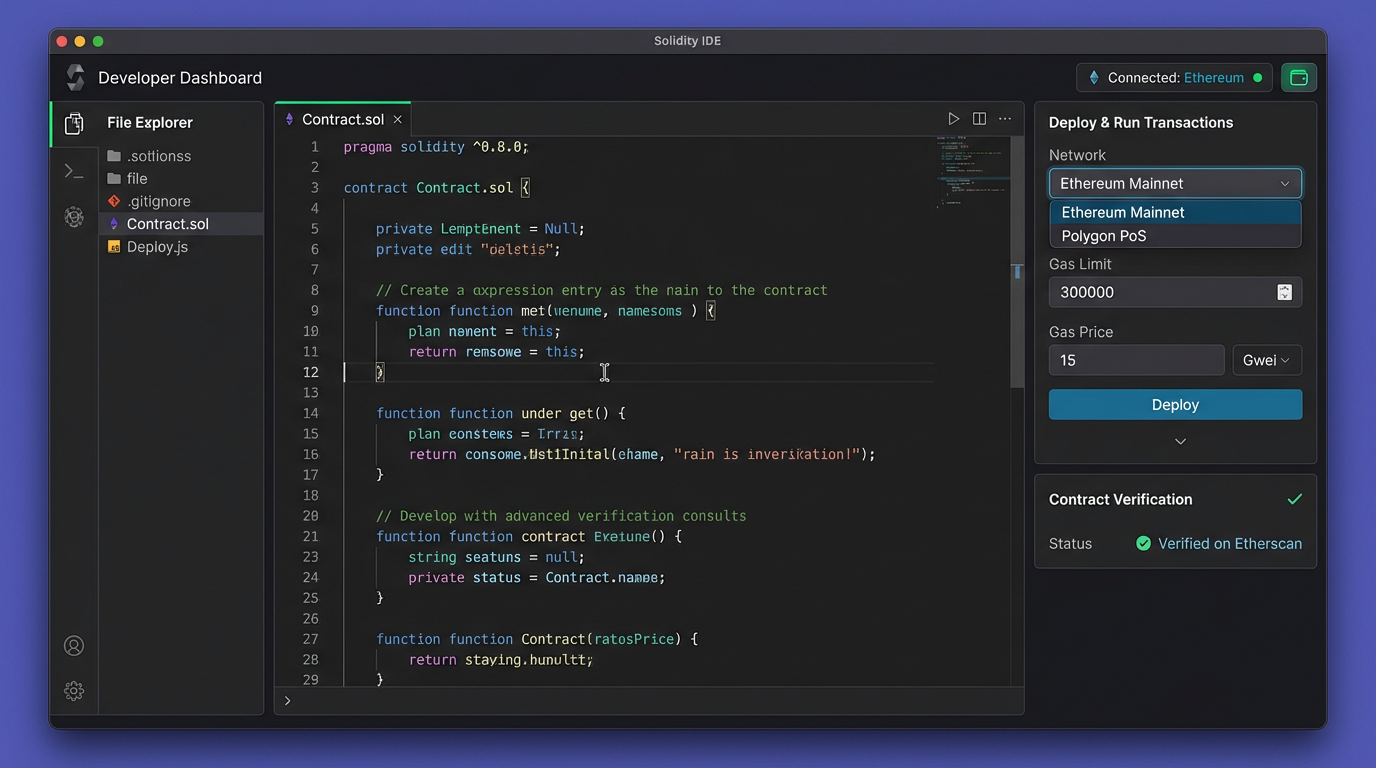Open split editor view icon
The width and height of the screenshot is (1376, 768).
coord(979,118)
